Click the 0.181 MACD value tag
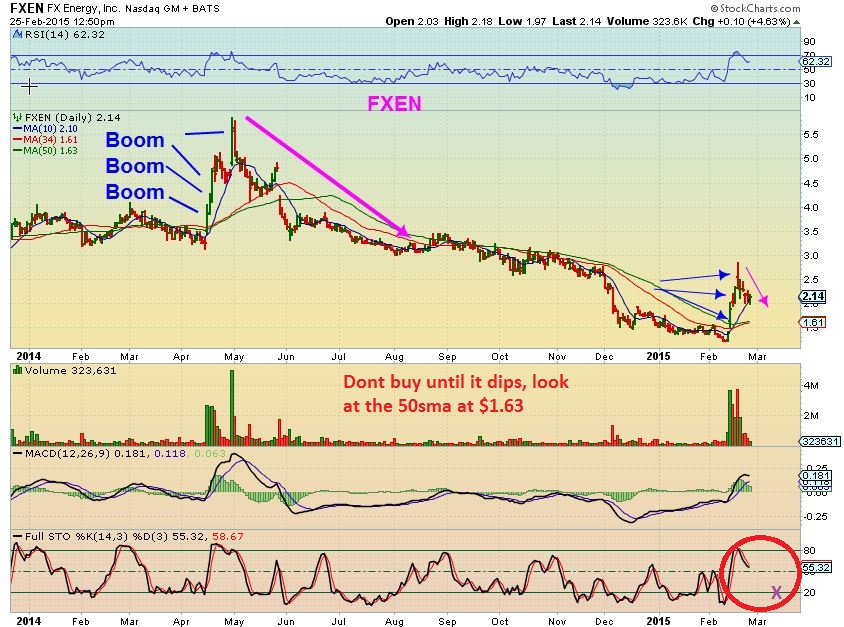 [815, 476]
